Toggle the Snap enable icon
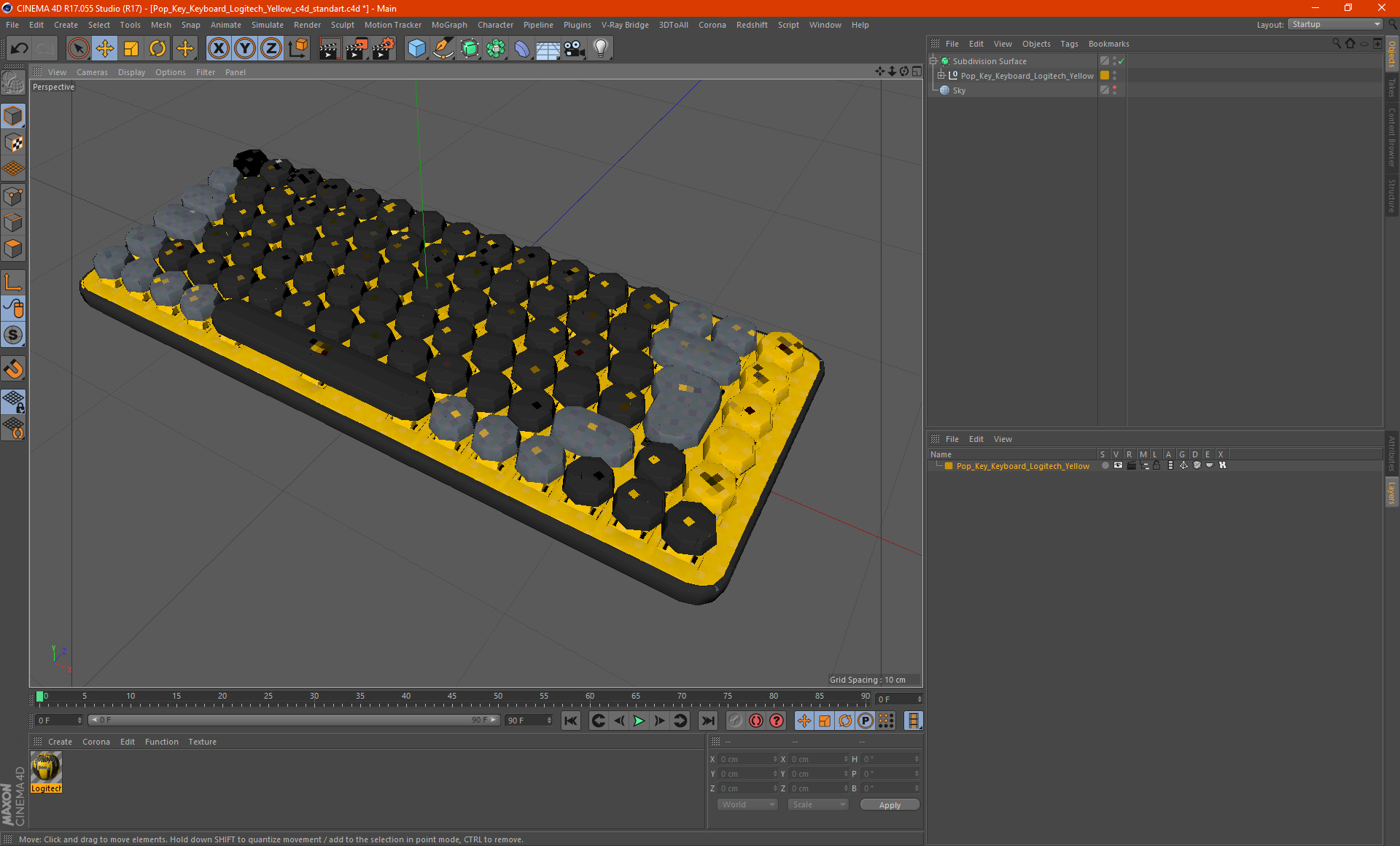This screenshot has width=1400, height=846. coord(14,335)
